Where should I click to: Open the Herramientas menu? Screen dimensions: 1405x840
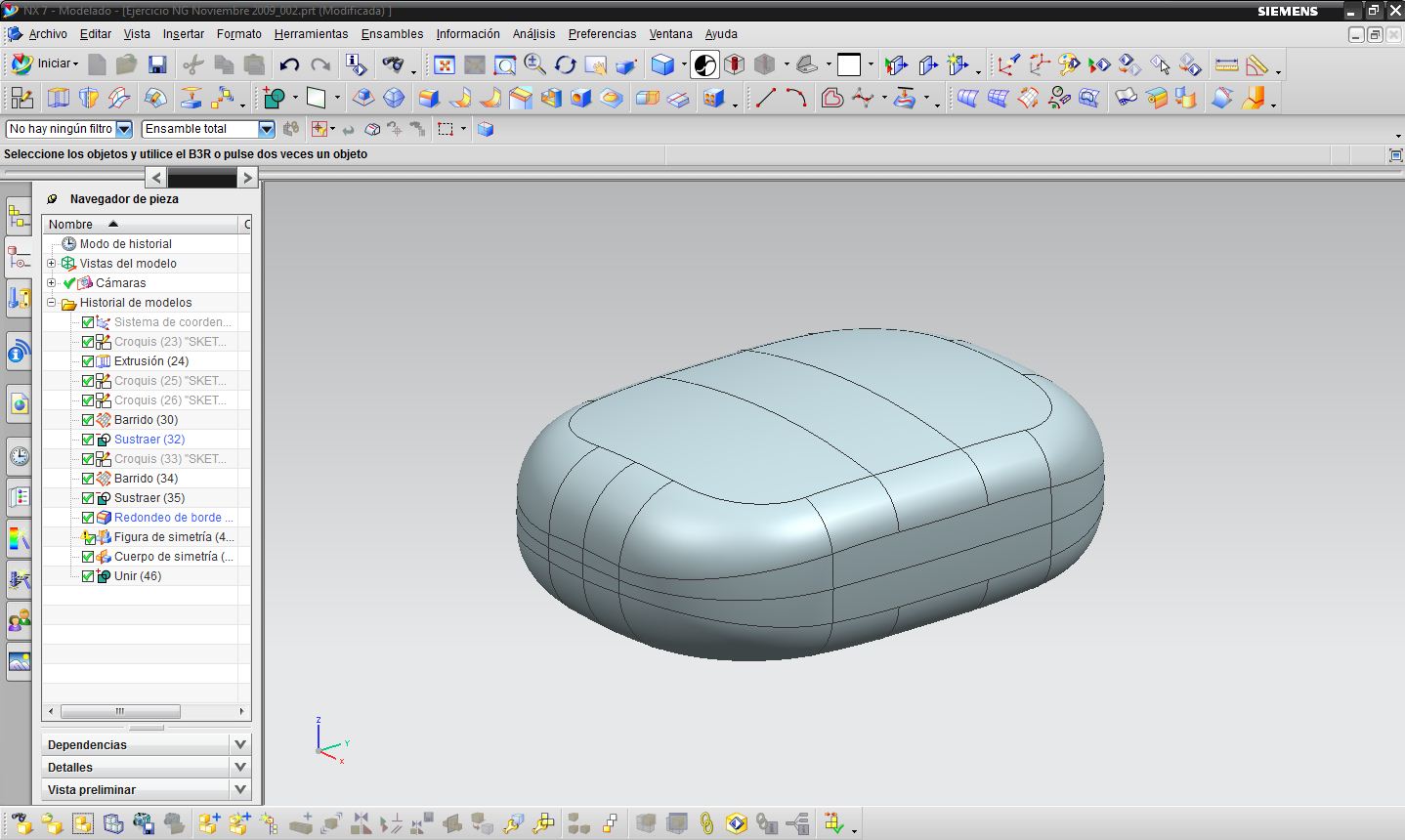tap(311, 33)
